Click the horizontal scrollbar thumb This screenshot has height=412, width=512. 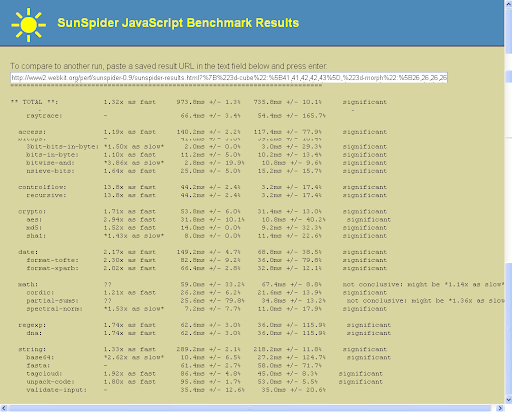click(x=249, y=408)
